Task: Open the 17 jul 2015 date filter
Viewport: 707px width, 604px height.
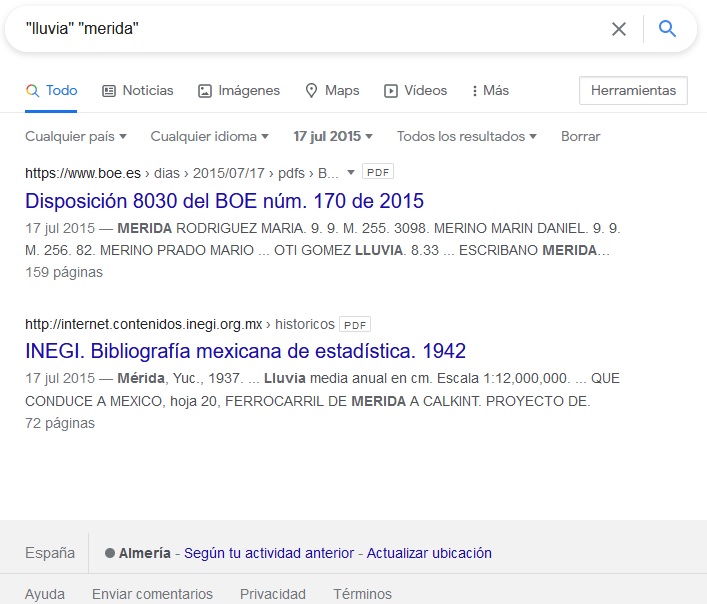Action: 333,136
